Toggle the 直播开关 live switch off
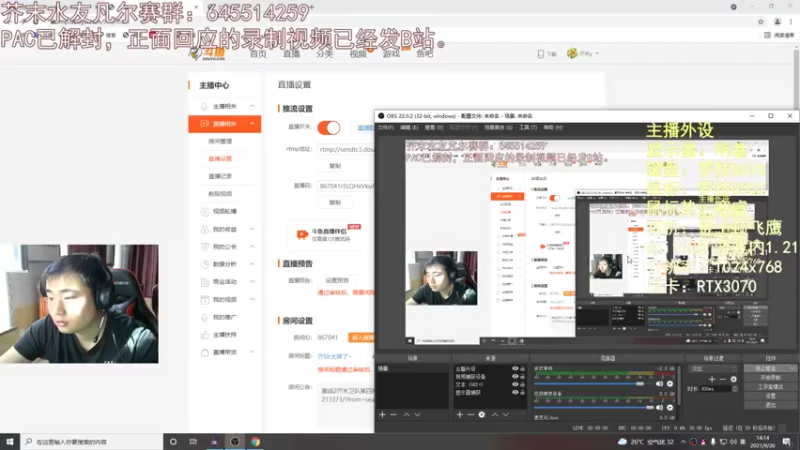Screen dimensions: 800x450 329,128
